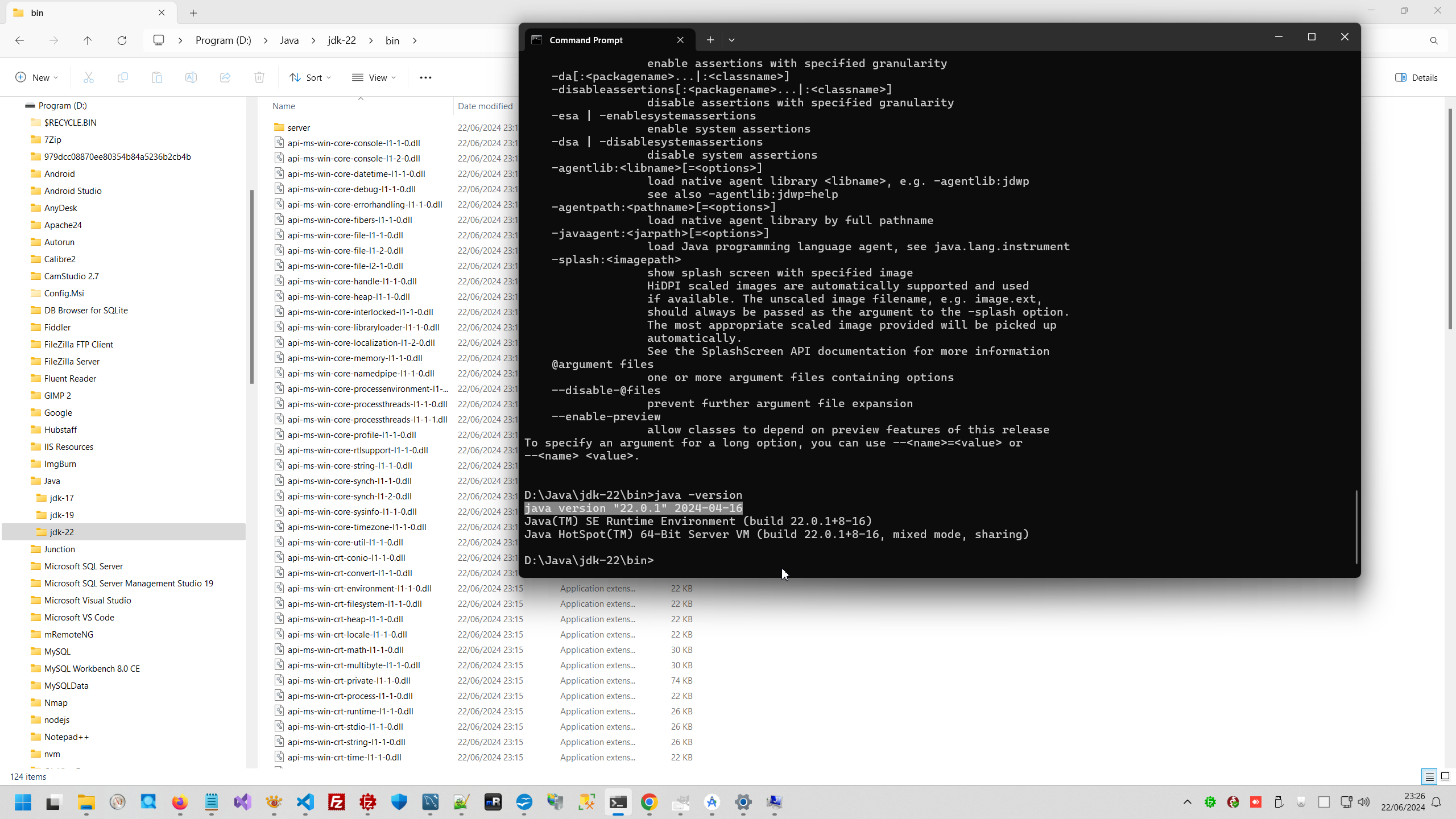This screenshot has width=1456, height=819.
Task: Open the Sort dropdown
Action: click(310, 77)
